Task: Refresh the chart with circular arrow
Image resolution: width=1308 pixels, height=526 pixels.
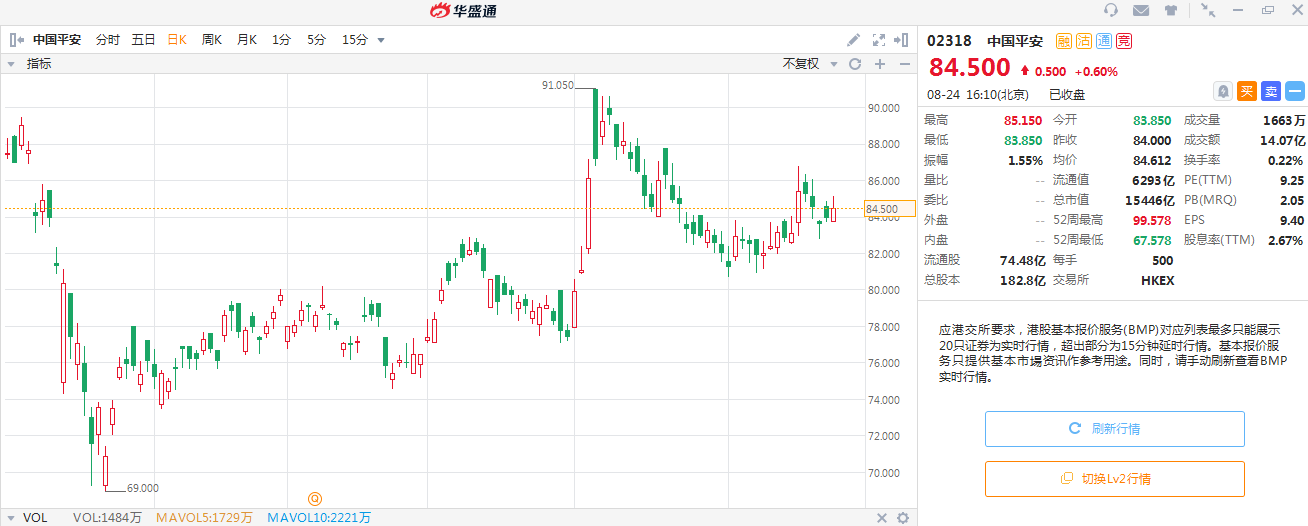Action: (x=855, y=64)
